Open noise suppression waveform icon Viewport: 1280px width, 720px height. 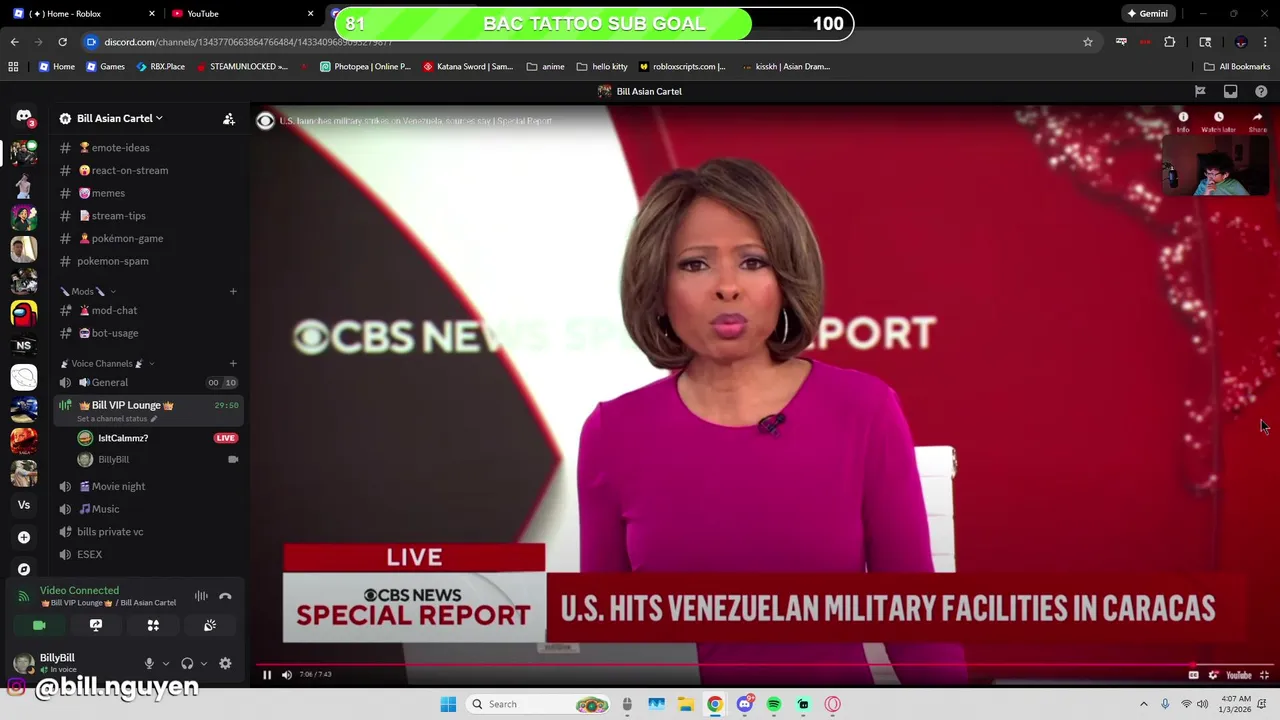click(x=201, y=596)
